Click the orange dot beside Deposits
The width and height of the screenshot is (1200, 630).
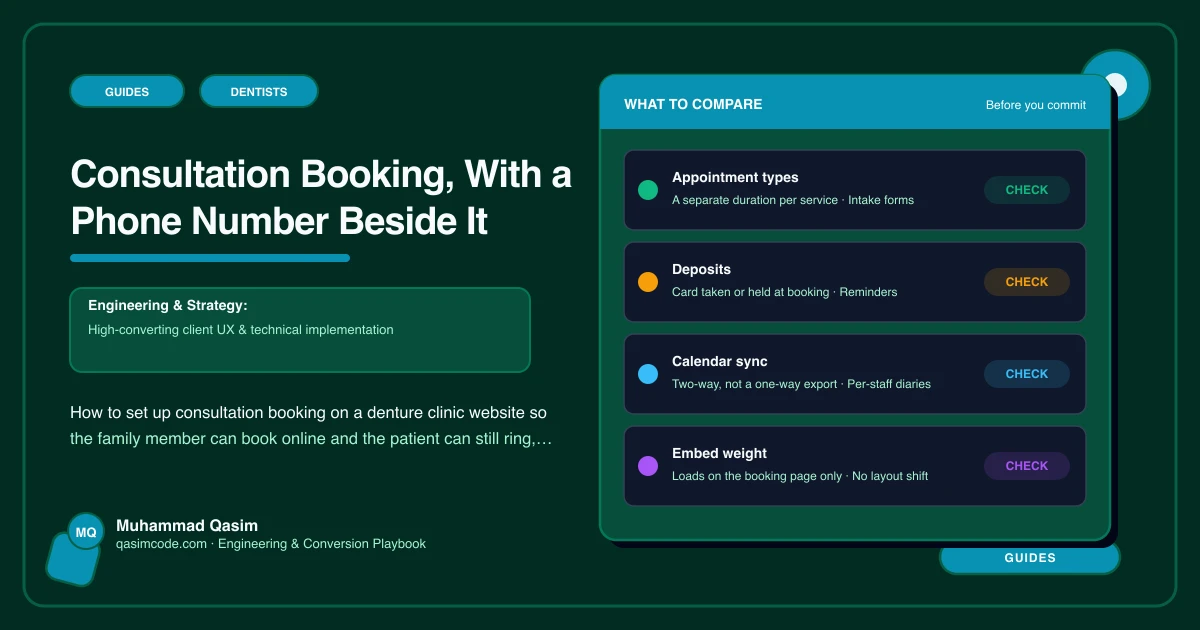[x=648, y=282]
